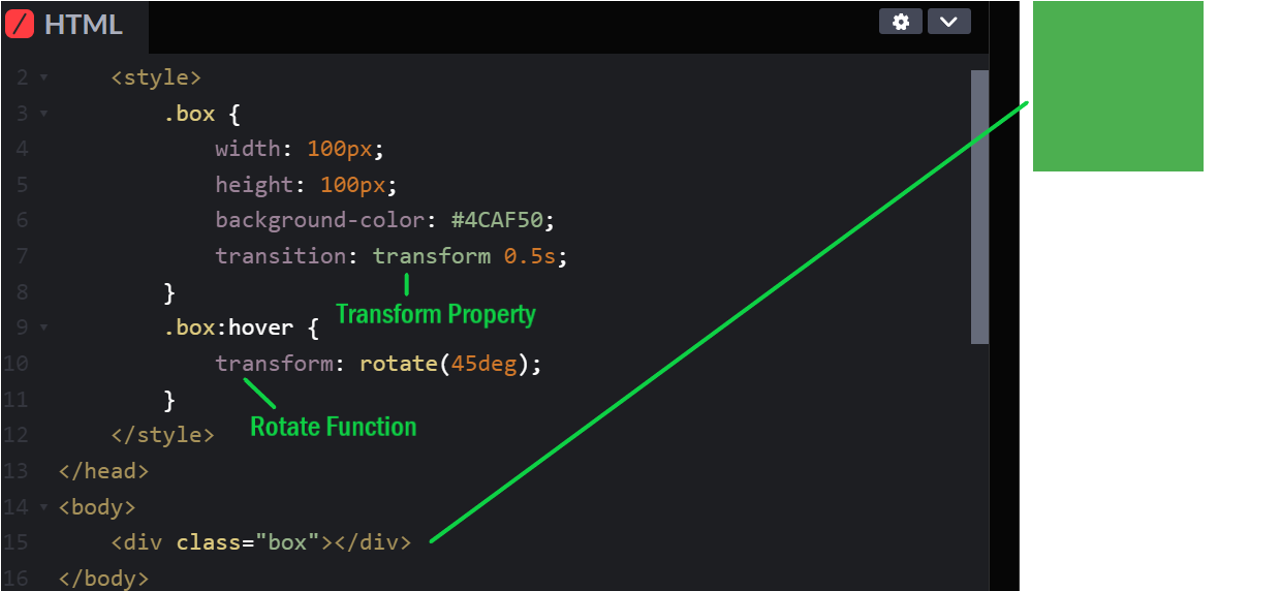The width and height of the screenshot is (1275, 591).
Task: Collapse the body tag on line 14
Action: (x=43, y=507)
